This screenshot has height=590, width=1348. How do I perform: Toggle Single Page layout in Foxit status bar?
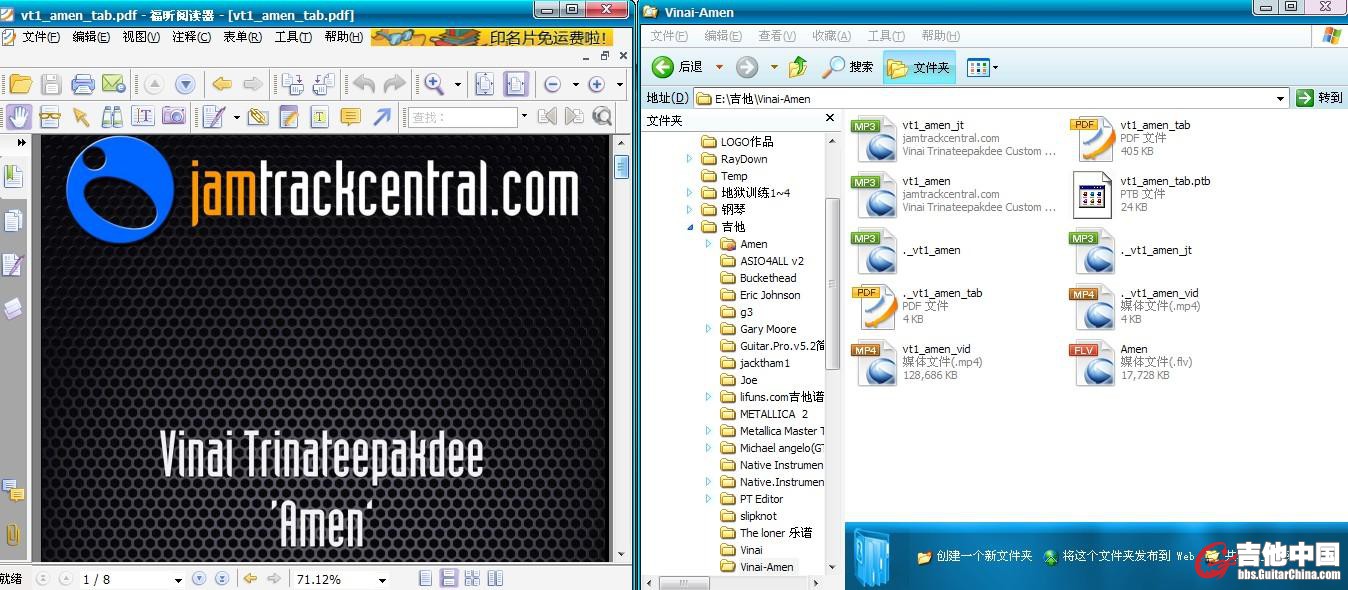click(x=426, y=579)
